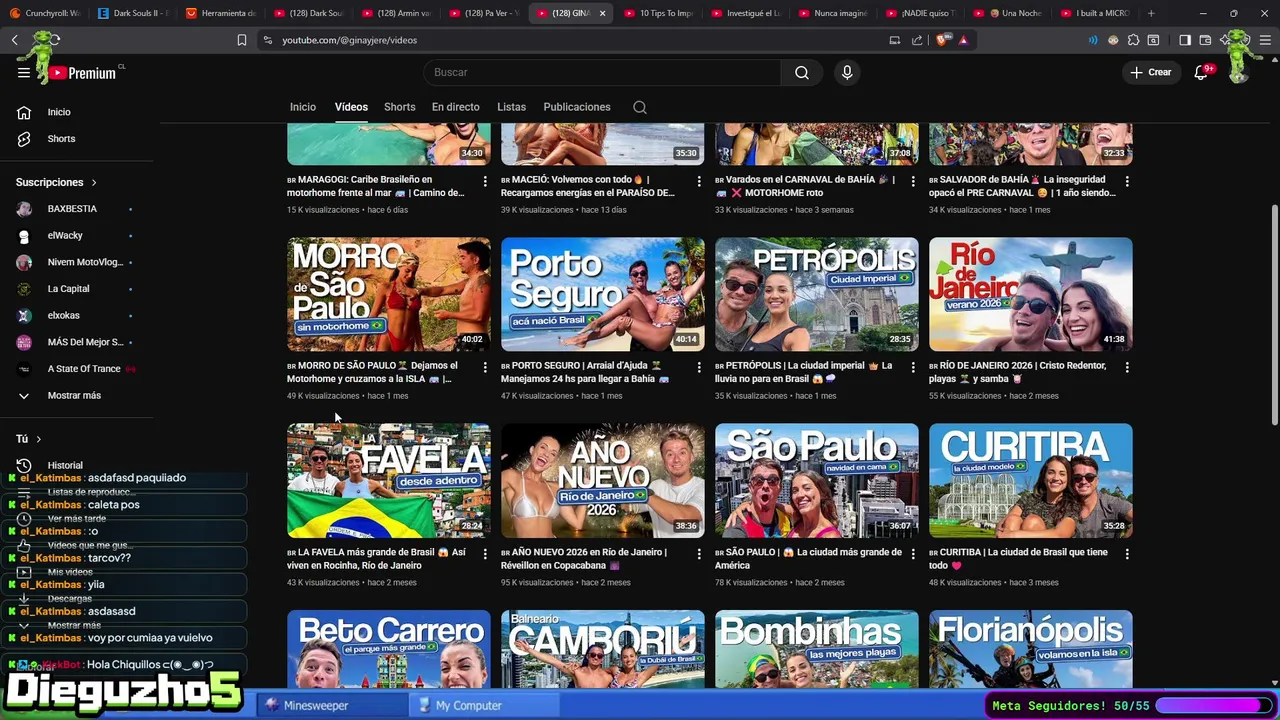Open options for LA FAVELA video
Screen dimensions: 1280x720
(485, 553)
